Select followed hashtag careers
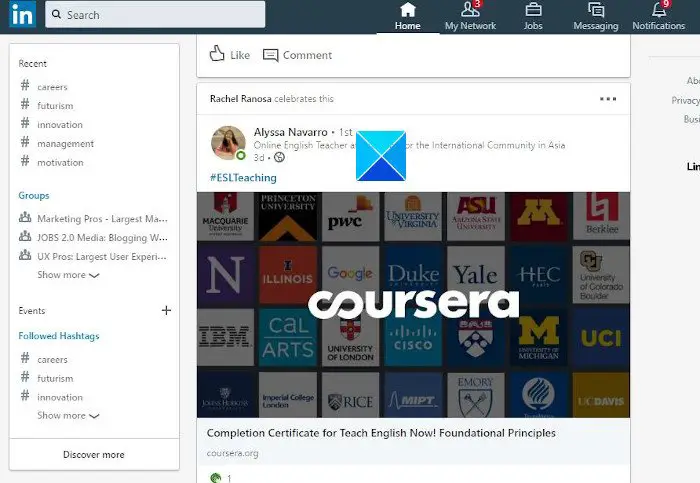 52,360
